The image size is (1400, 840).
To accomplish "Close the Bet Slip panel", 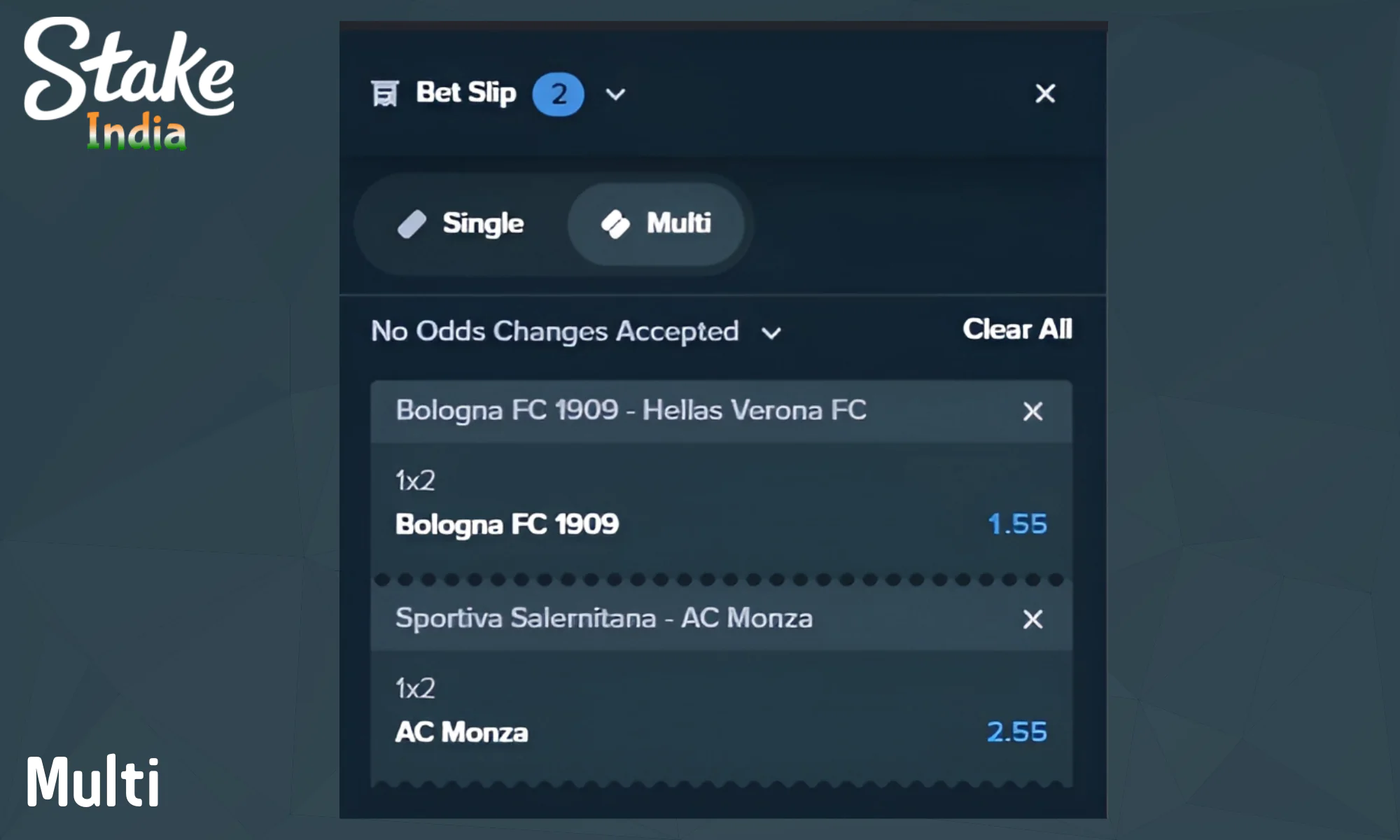I will [x=1044, y=93].
